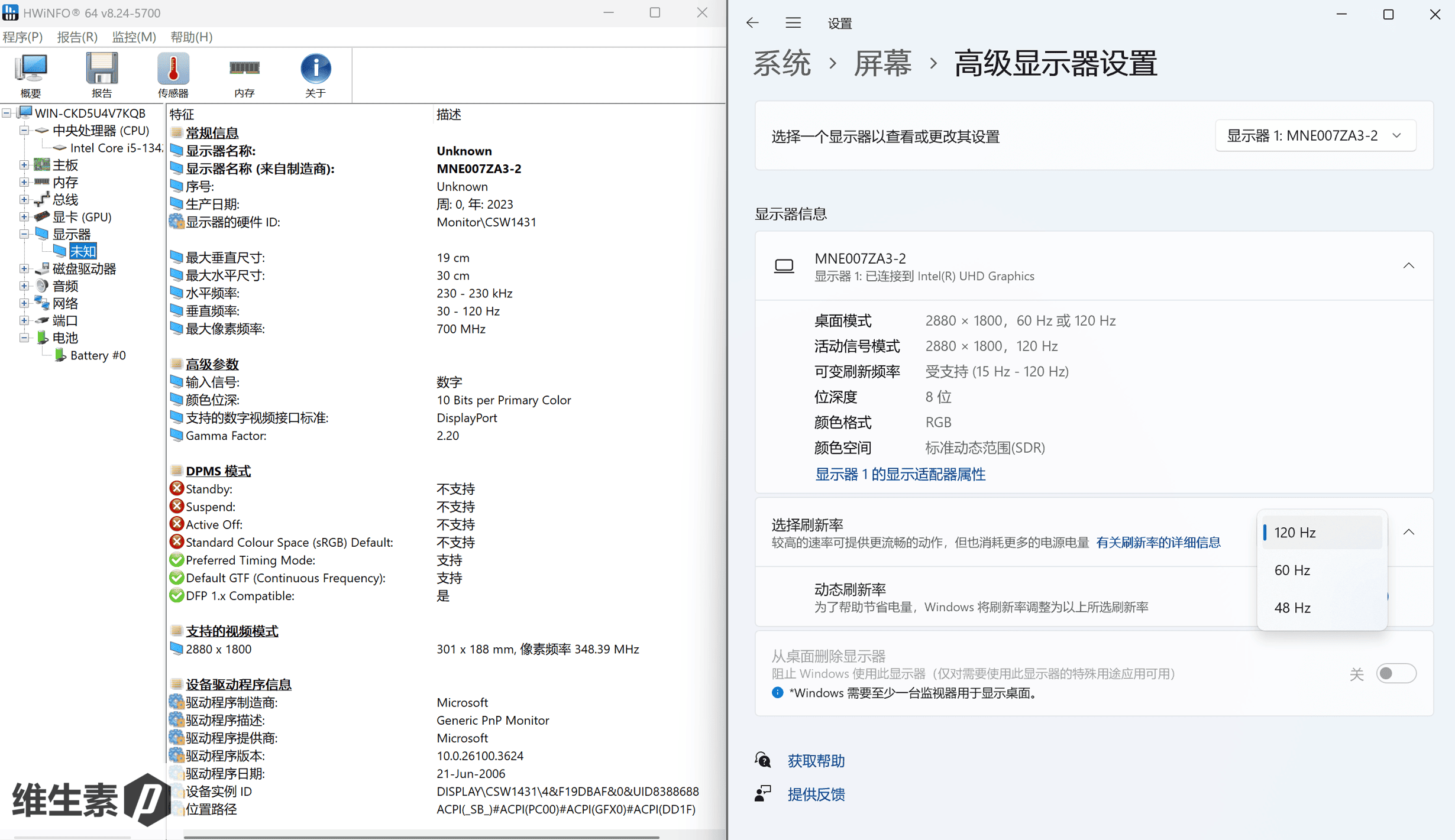Open the 显示器 1: MNE007ZA3-2 display dropdown
This screenshot has width=1455, height=840.
1314,135
